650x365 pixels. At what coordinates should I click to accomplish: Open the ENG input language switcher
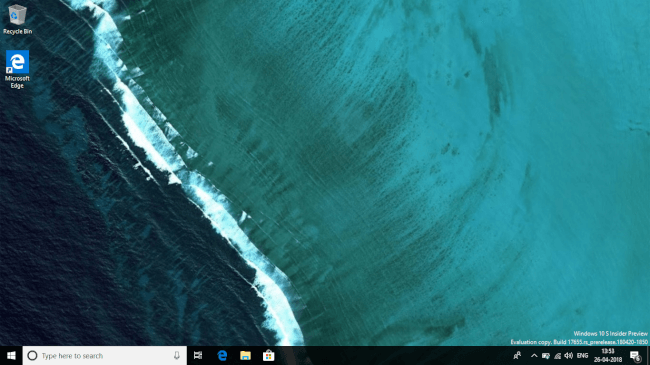[582, 355]
